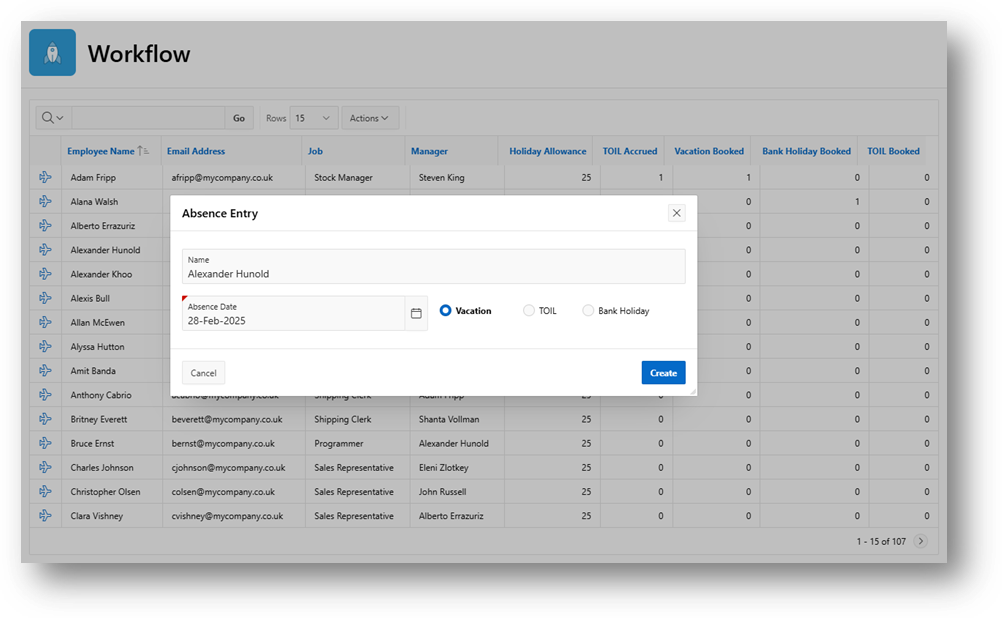Go to next page of results

click(x=921, y=541)
